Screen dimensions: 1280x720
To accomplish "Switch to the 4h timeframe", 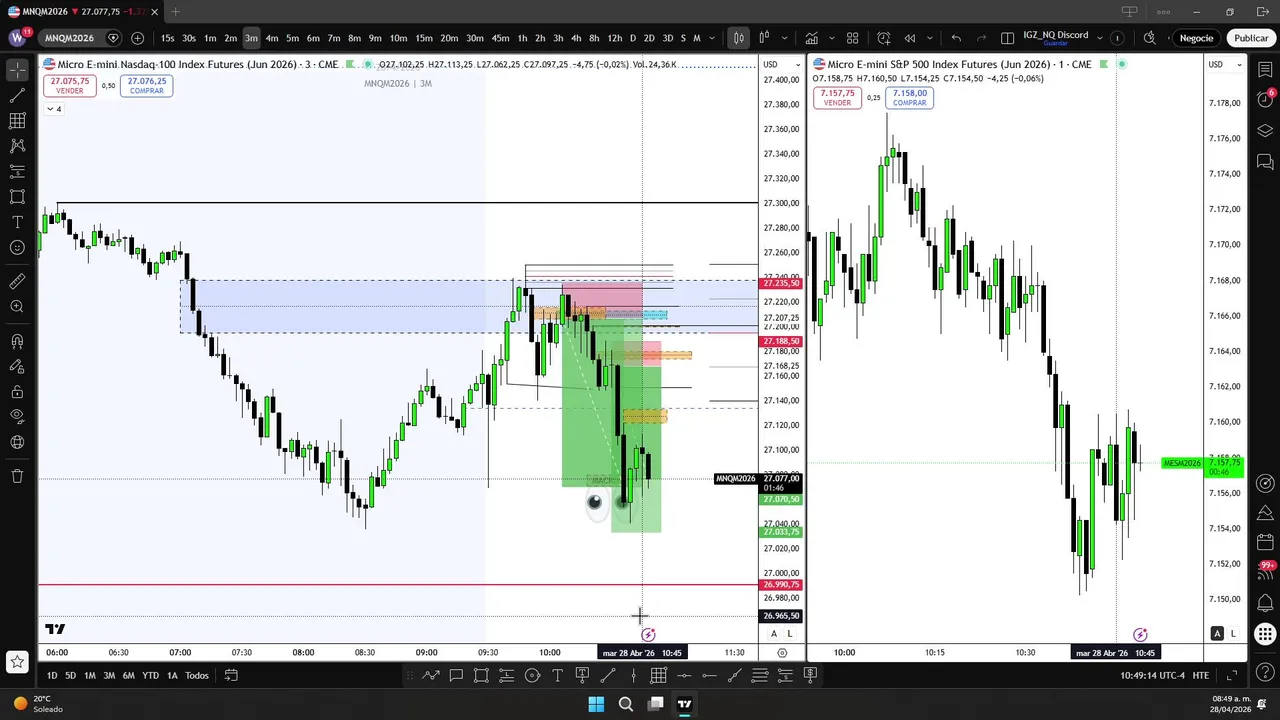I will (576, 38).
